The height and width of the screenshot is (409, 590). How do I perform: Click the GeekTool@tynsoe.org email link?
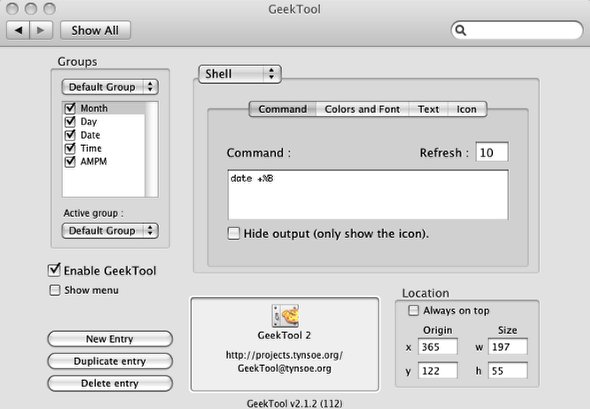[284, 368]
